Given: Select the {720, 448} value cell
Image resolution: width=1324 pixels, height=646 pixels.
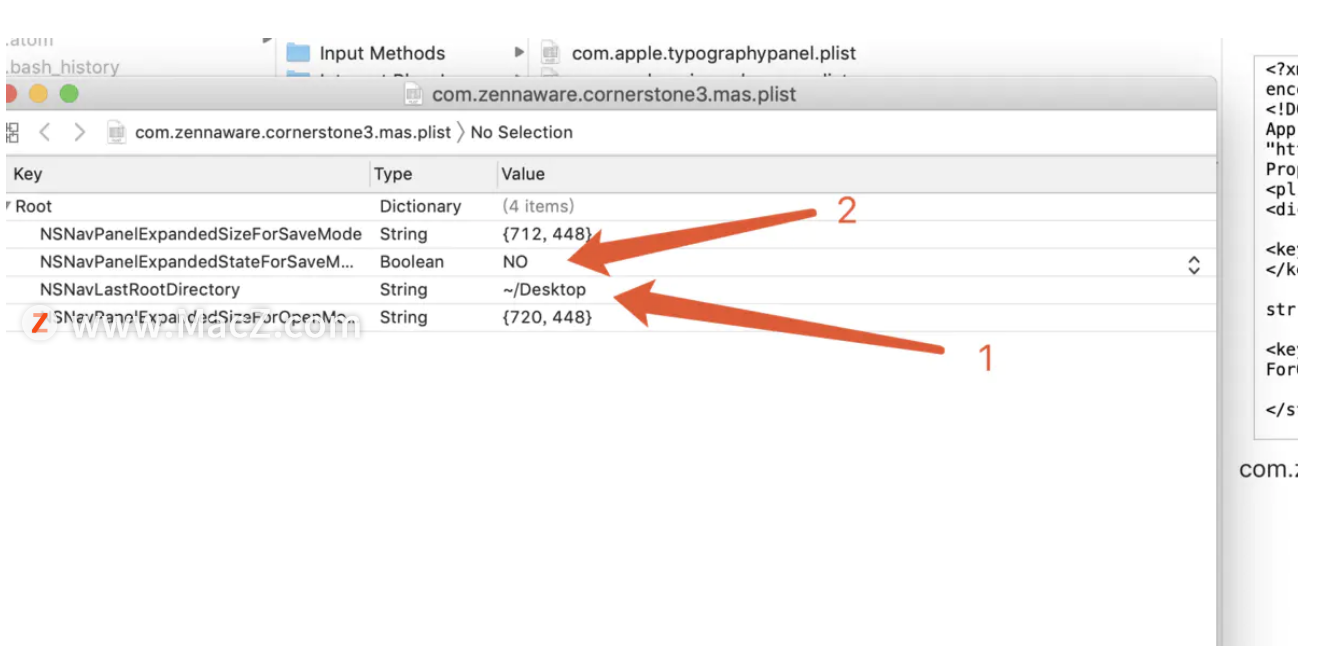Looking at the screenshot, I should (x=547, y=318).
